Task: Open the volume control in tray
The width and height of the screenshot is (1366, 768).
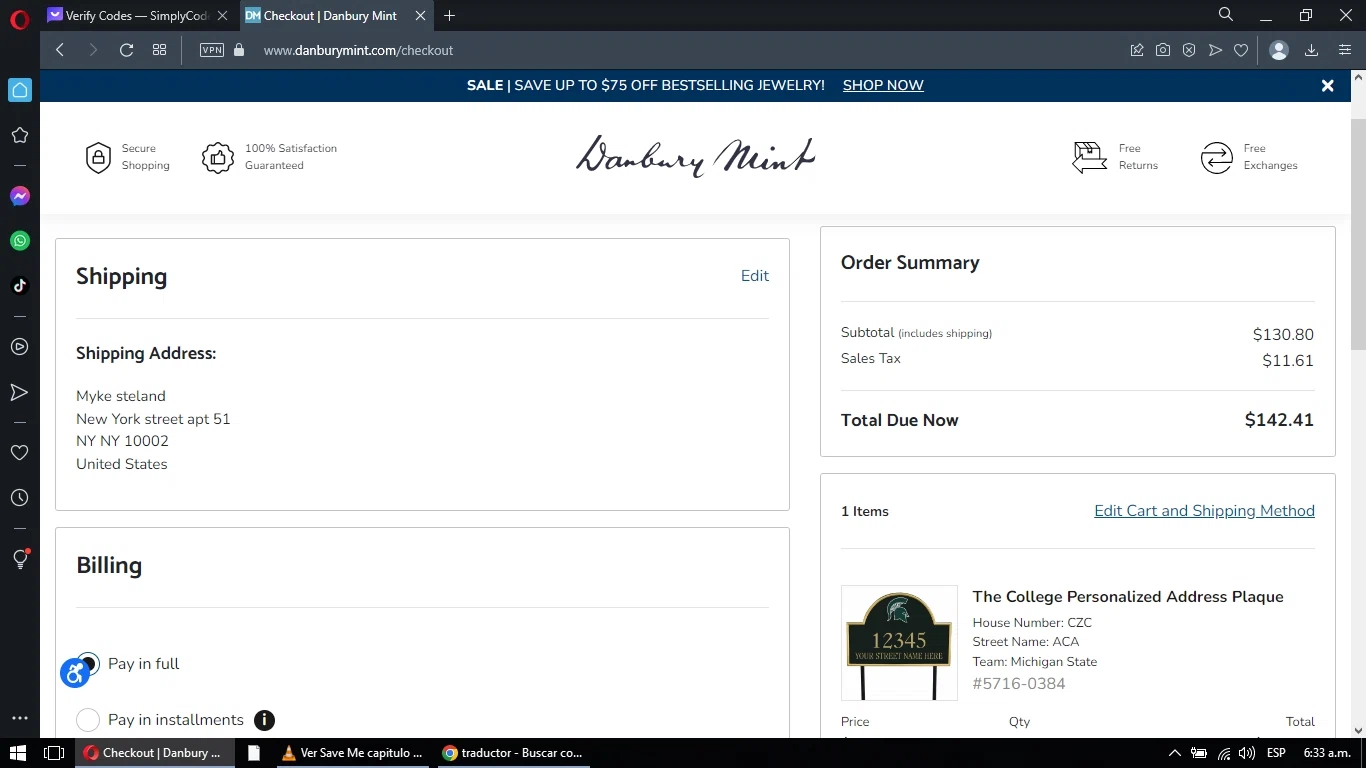Action: tap(1247, 753)
